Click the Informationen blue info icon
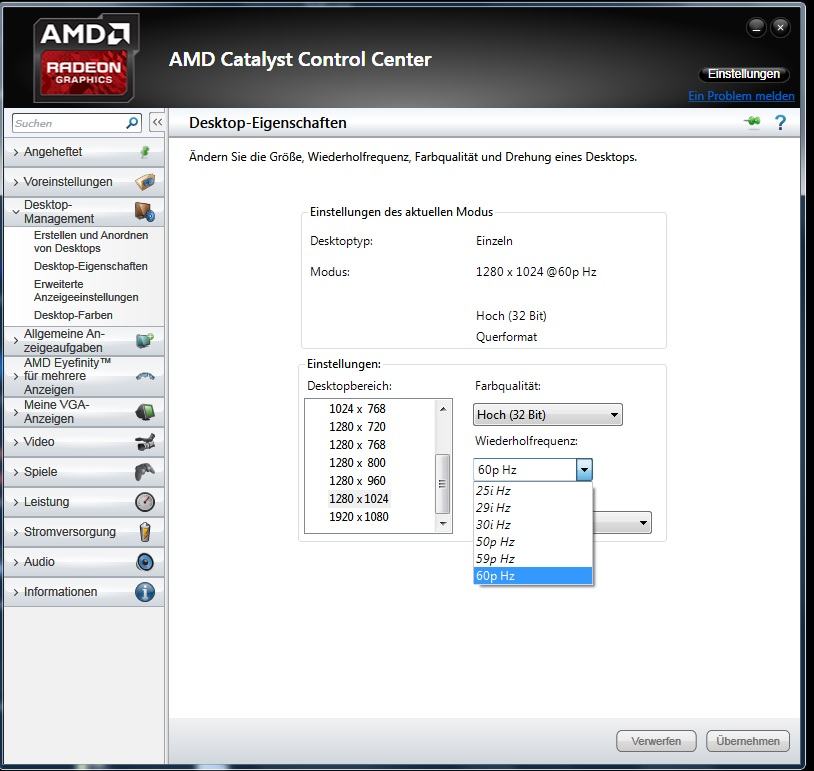This screenshot has height=771, width=814. click(x=145, y=592)
